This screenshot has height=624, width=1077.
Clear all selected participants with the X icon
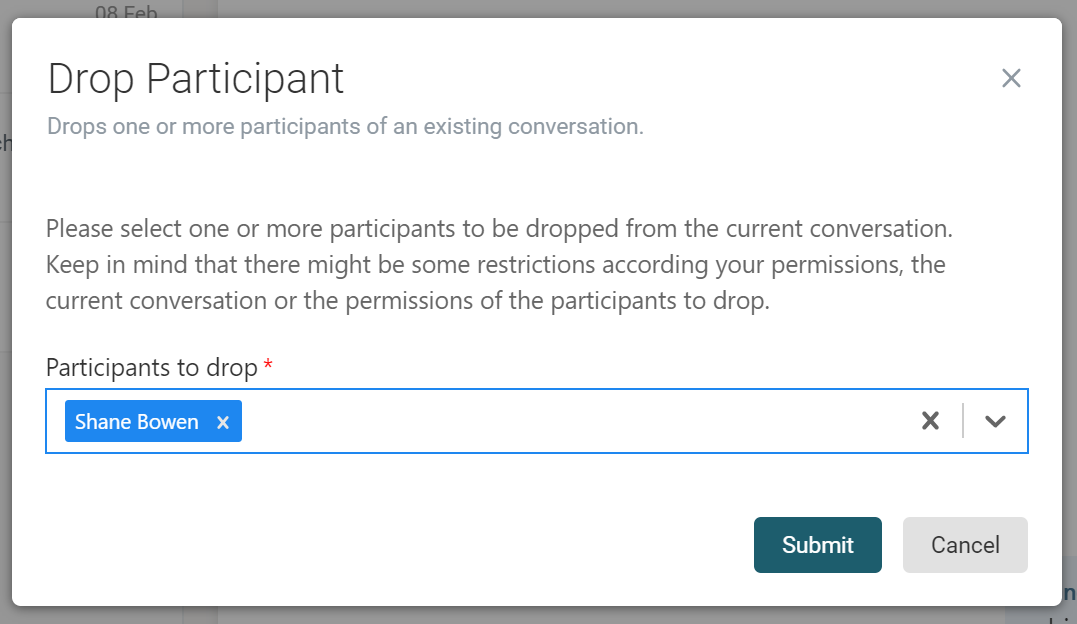click(930, 421)
